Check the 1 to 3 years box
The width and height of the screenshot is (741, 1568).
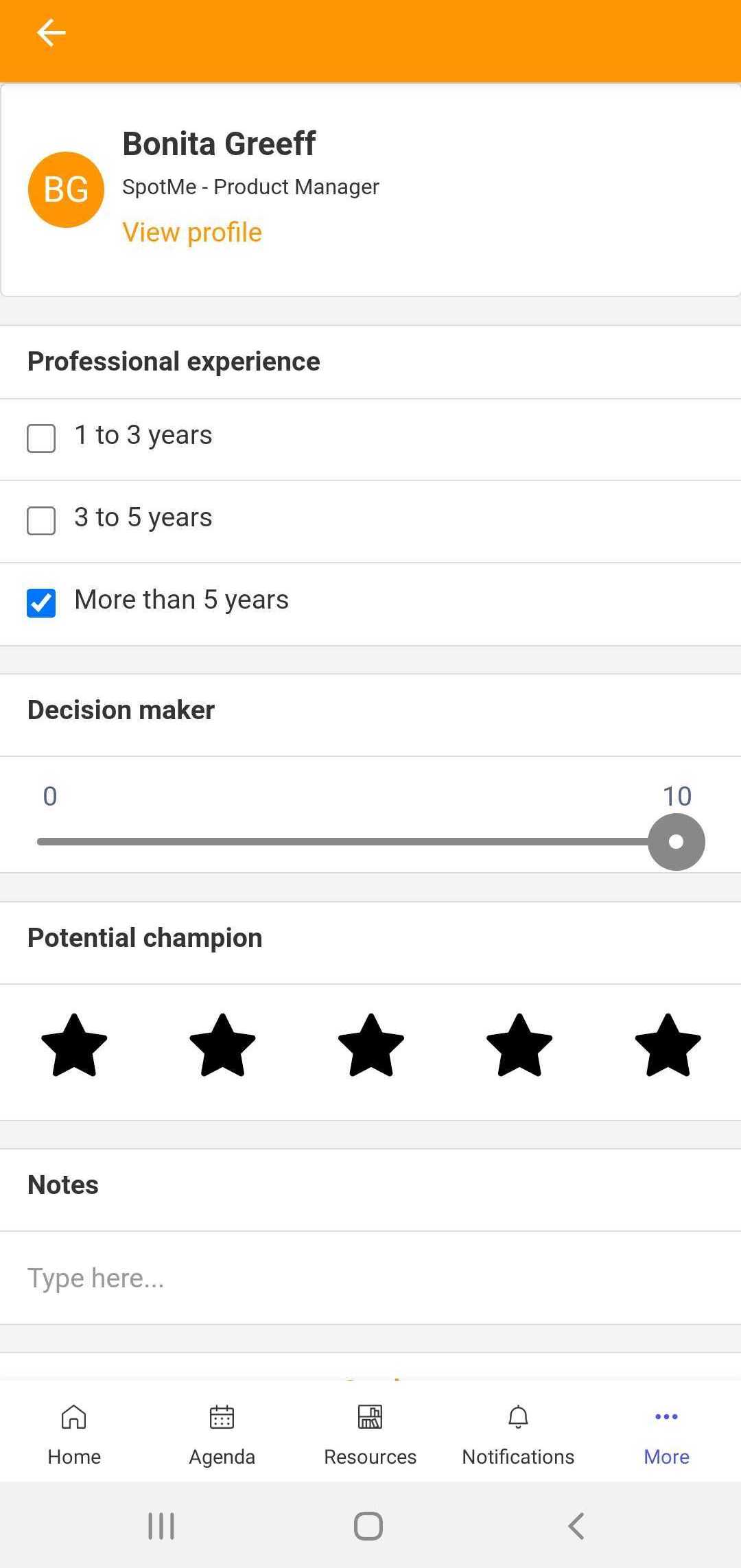click(x=41, y=438)
